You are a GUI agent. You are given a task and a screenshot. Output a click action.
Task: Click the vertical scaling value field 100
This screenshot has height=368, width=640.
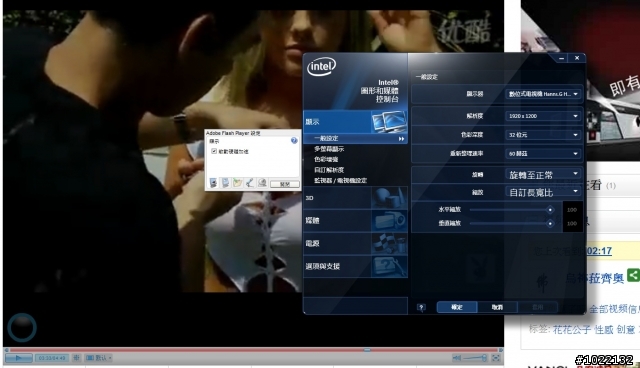(572, 224)
